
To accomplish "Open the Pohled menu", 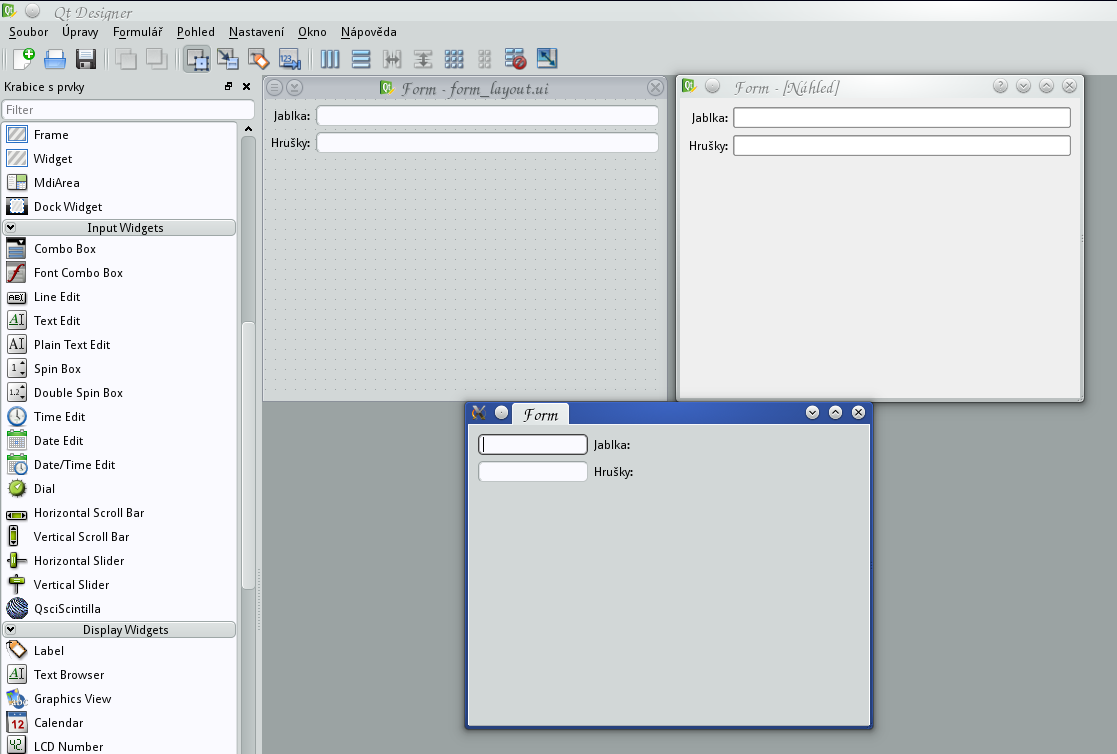I will point(196,31).
